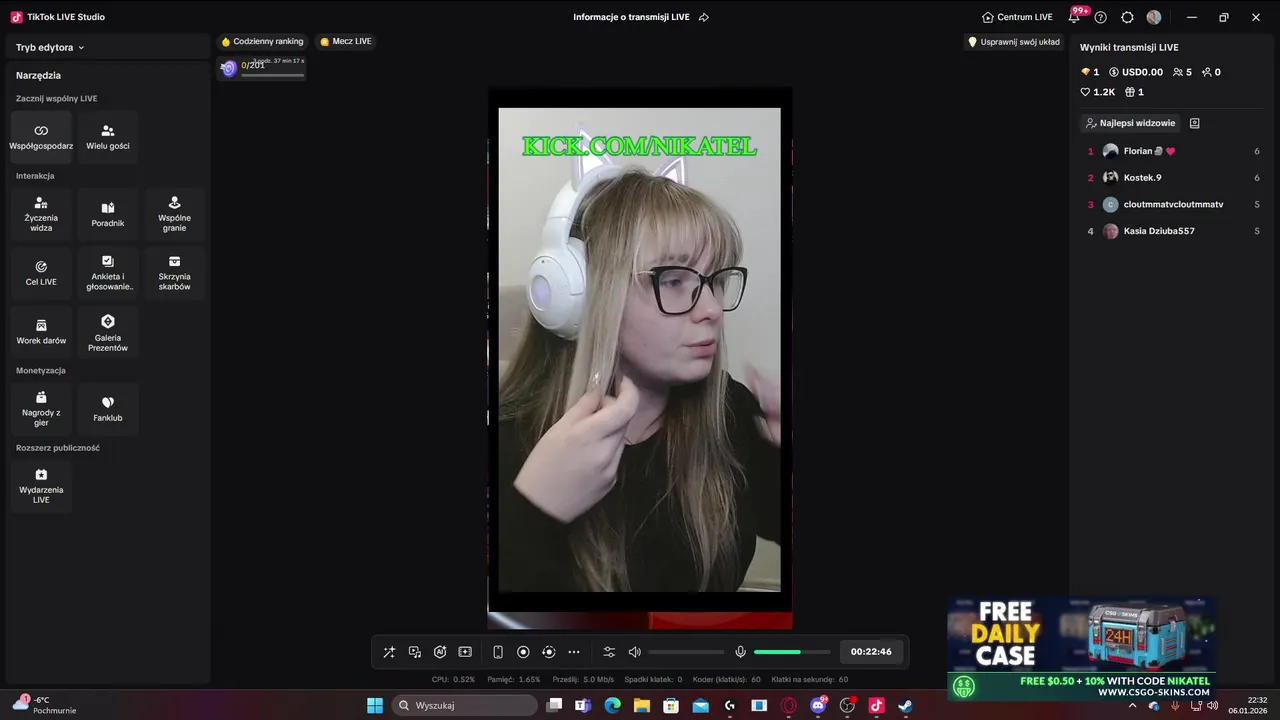Open the profile avatar menu
The width and height of the screenshot is (1280, 720).
pos(1154,17)
